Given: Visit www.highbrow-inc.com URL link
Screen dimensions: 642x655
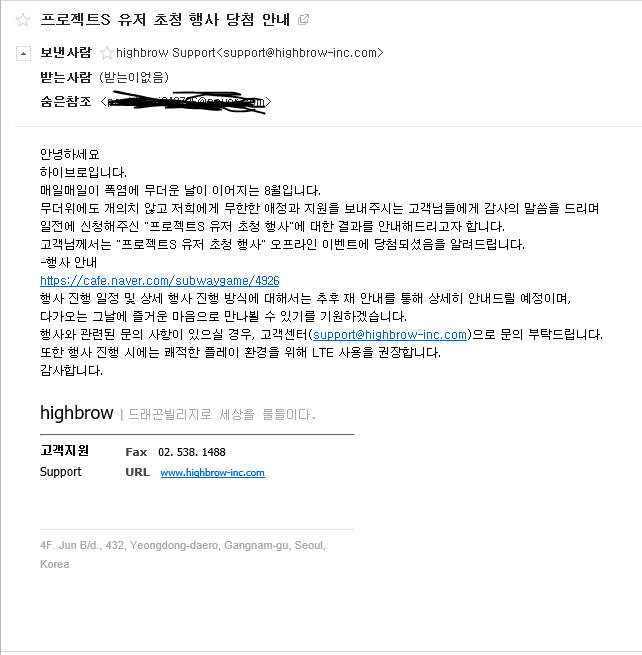Looking at the screenshot, I should 212,472.
